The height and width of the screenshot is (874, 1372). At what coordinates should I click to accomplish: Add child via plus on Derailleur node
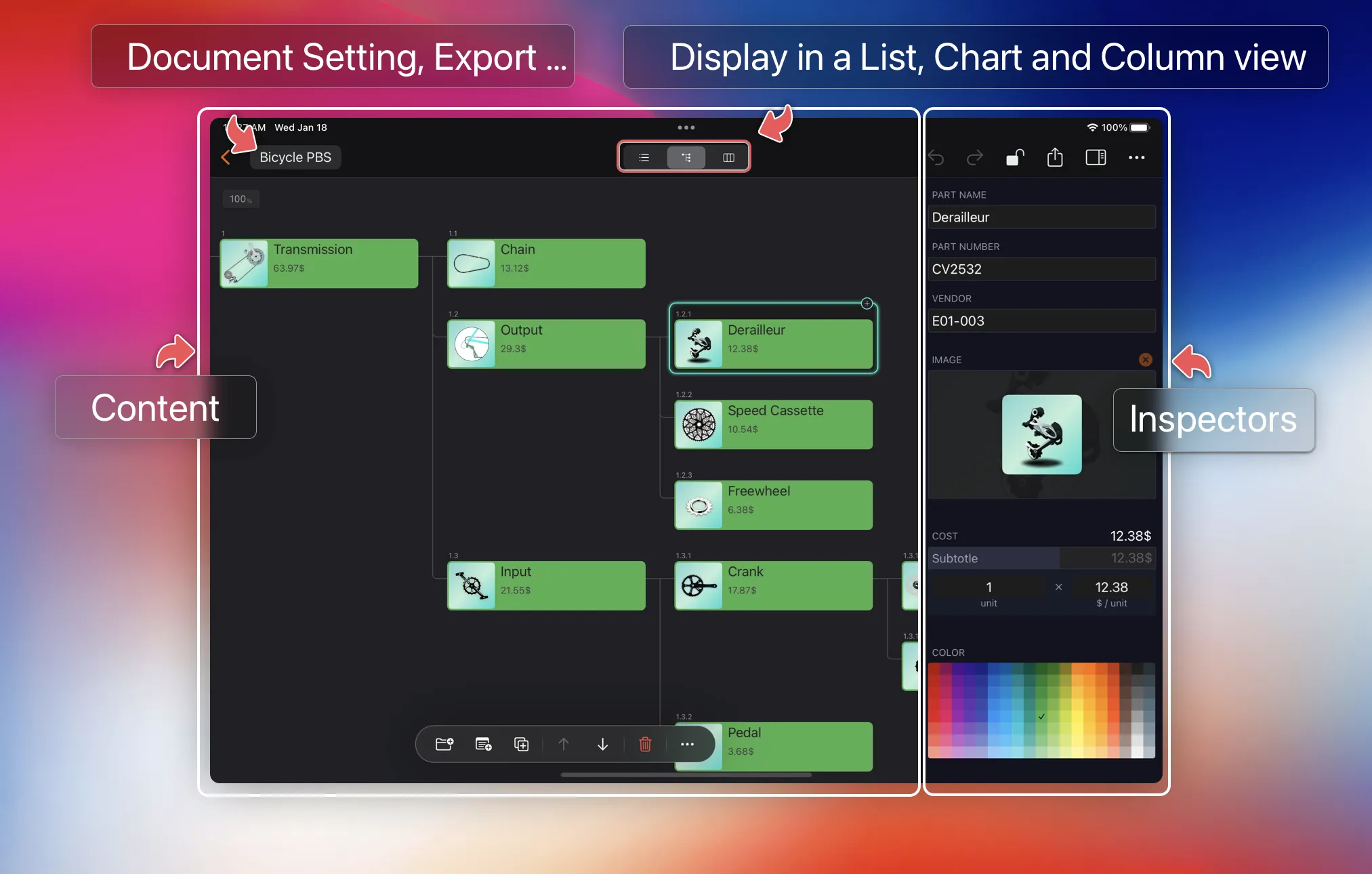[x=867, y=304]
